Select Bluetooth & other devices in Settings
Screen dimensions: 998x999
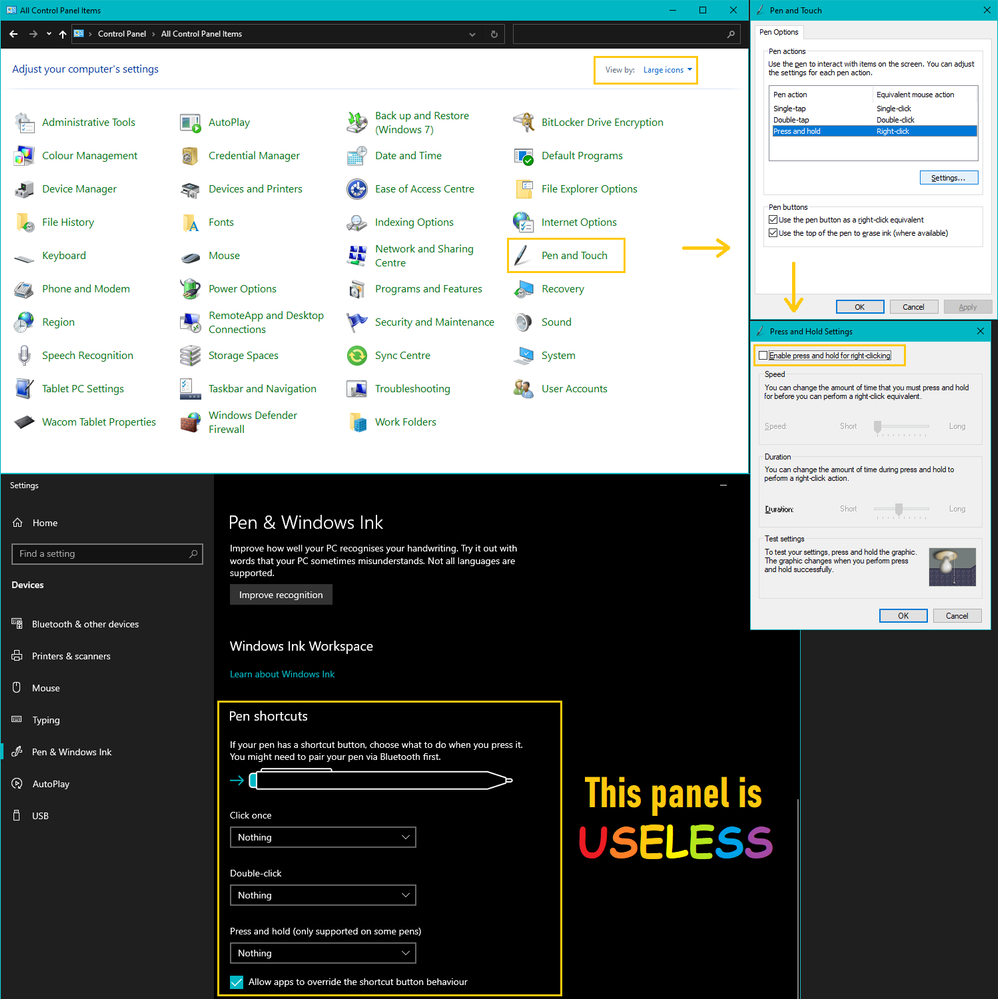click(x=85, y=624)
